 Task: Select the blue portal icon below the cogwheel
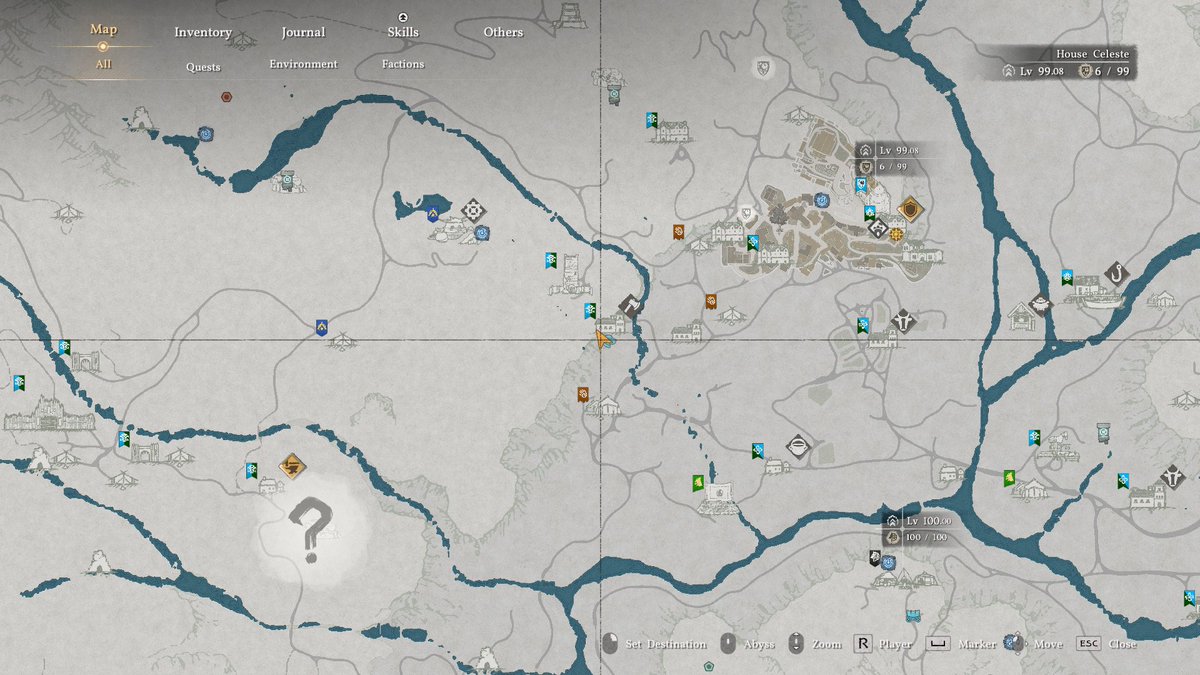point(482,233)
